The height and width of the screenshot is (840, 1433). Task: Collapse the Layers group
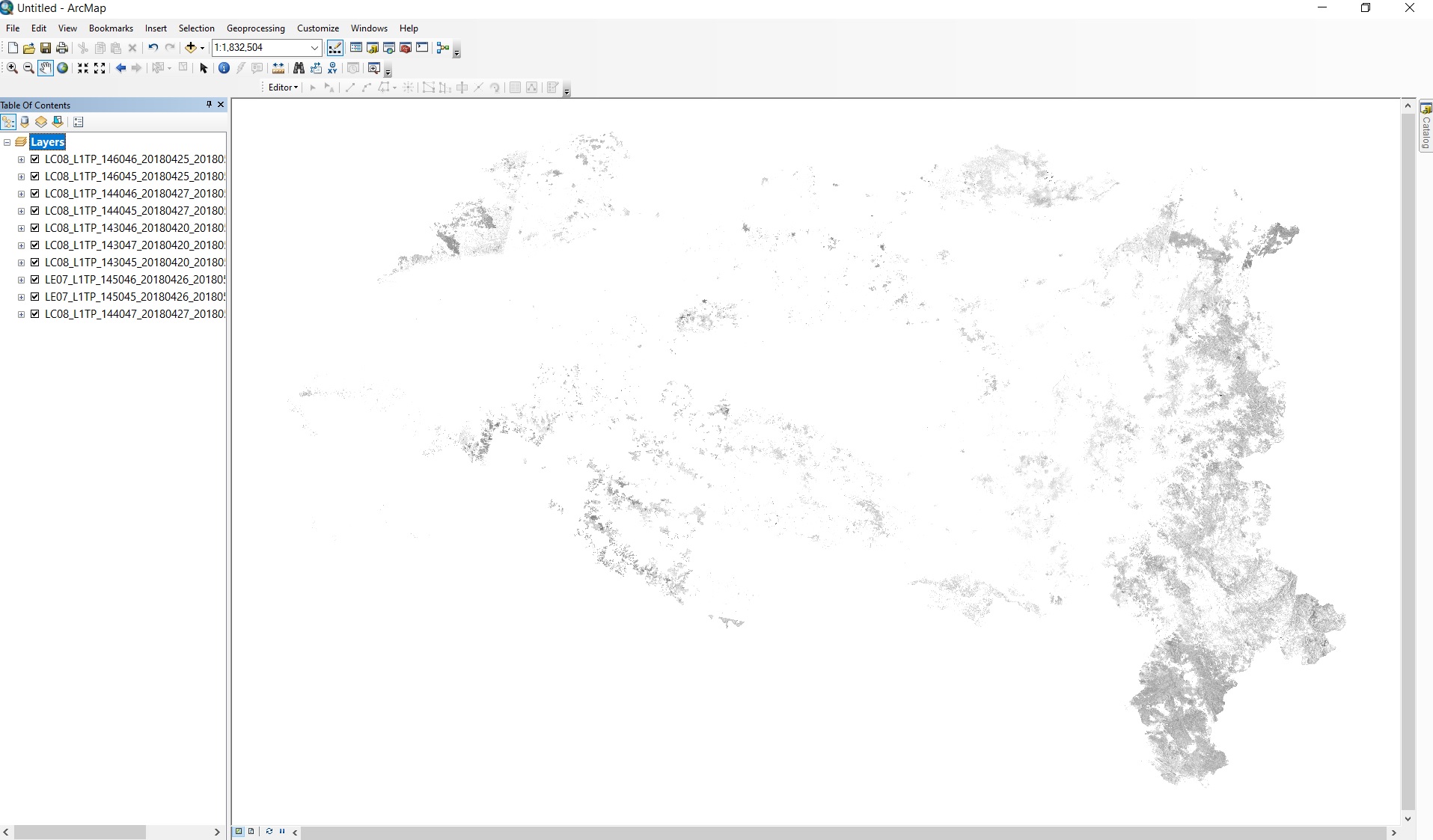coord(7,141)
